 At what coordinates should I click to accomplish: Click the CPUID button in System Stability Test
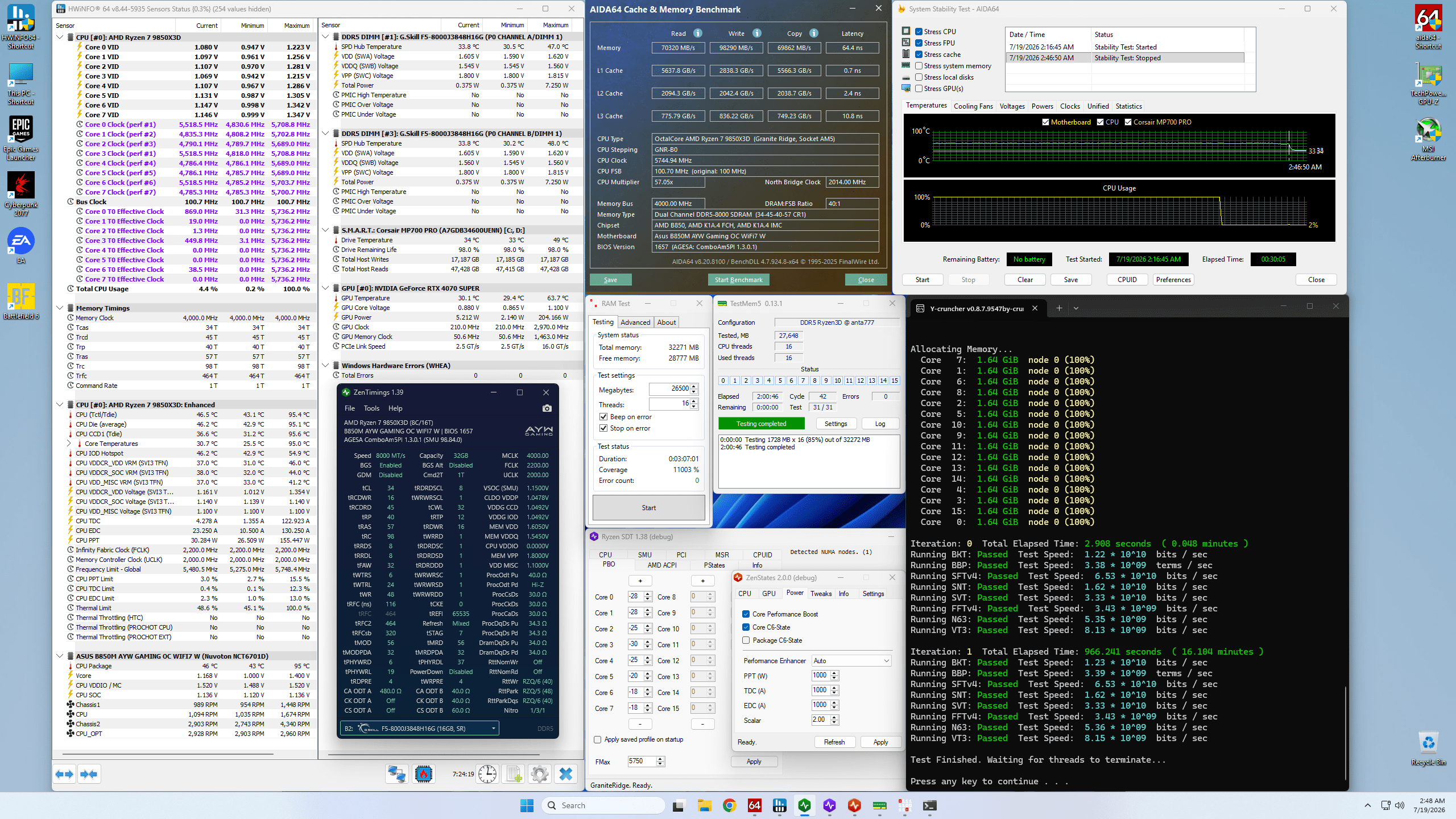1127,280
